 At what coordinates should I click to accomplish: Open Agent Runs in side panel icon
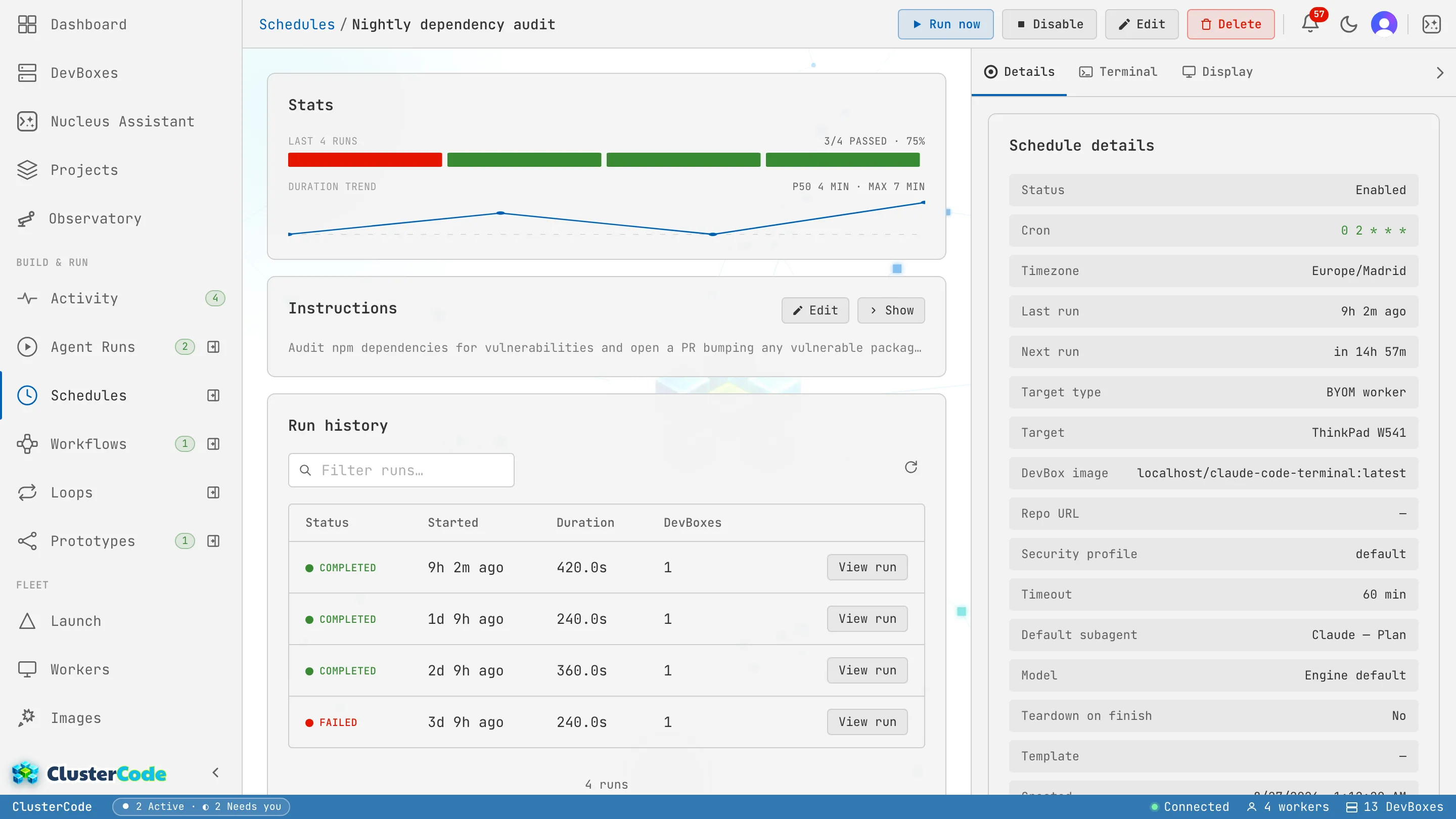tap(213, 346)
